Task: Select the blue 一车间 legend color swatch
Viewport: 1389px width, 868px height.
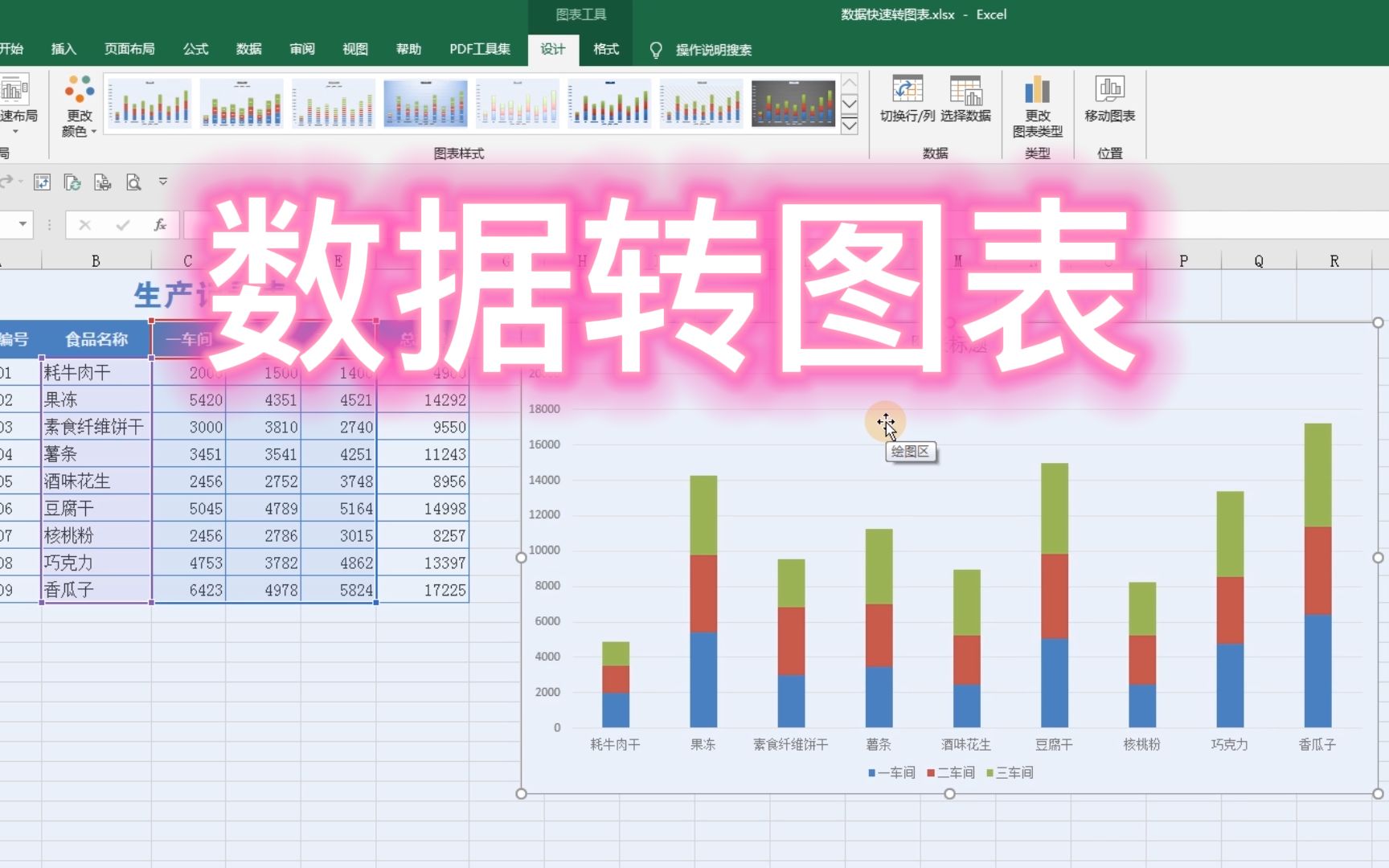Action: [870, 772]
